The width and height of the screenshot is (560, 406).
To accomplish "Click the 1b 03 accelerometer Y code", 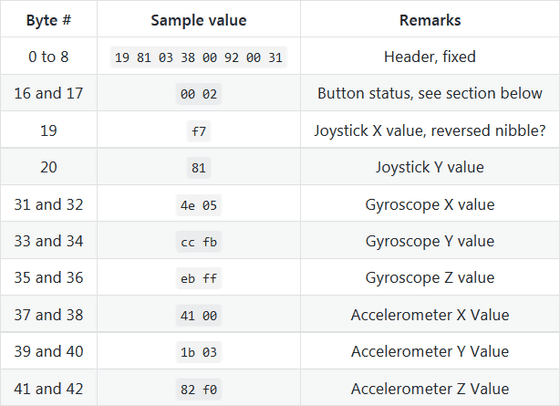I will [x=199, y=352].
